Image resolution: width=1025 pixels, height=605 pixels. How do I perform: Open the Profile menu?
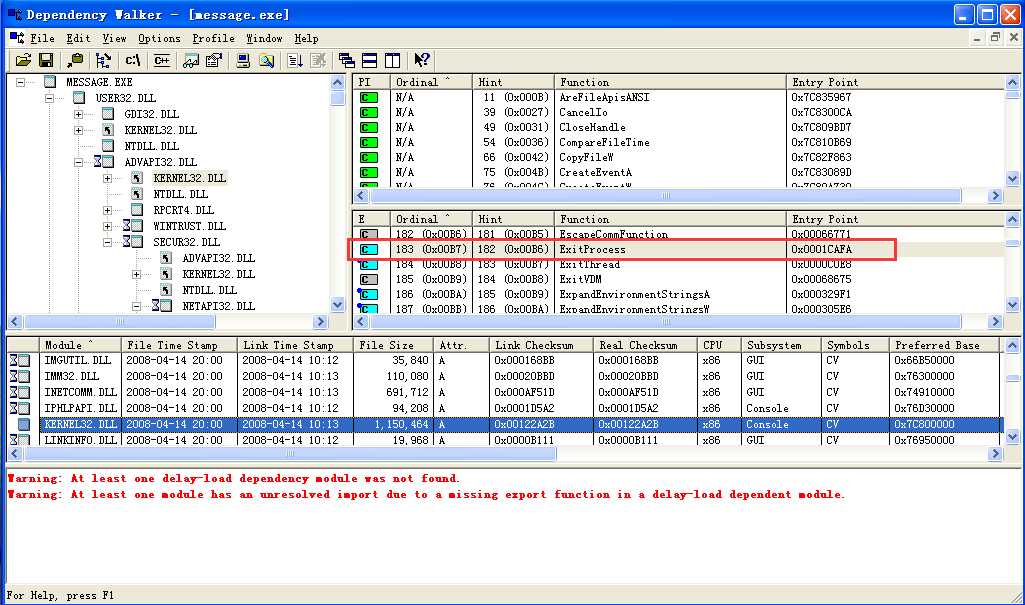pyautogui.click(x=213, y=39)
